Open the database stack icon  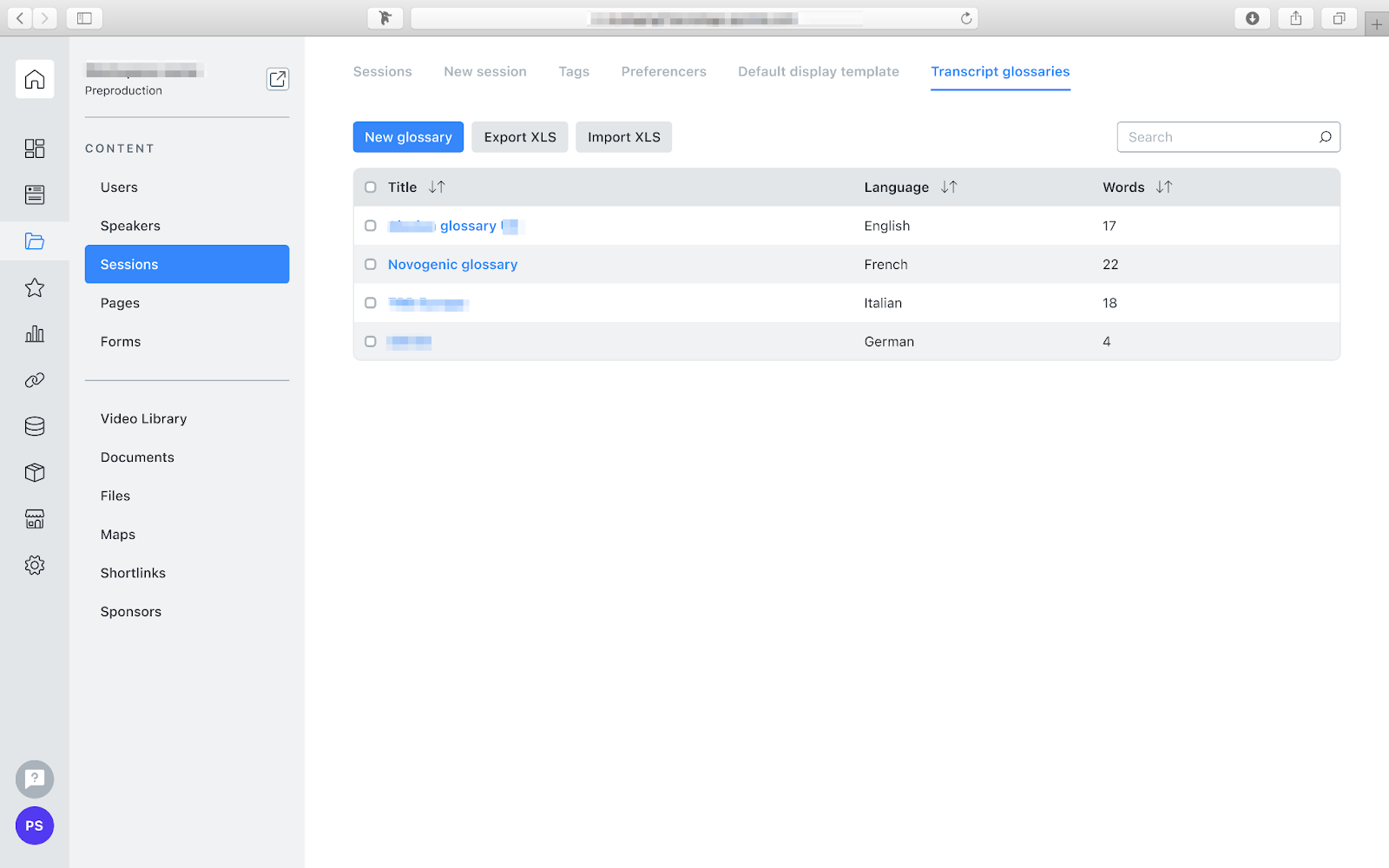click(35, 426)
